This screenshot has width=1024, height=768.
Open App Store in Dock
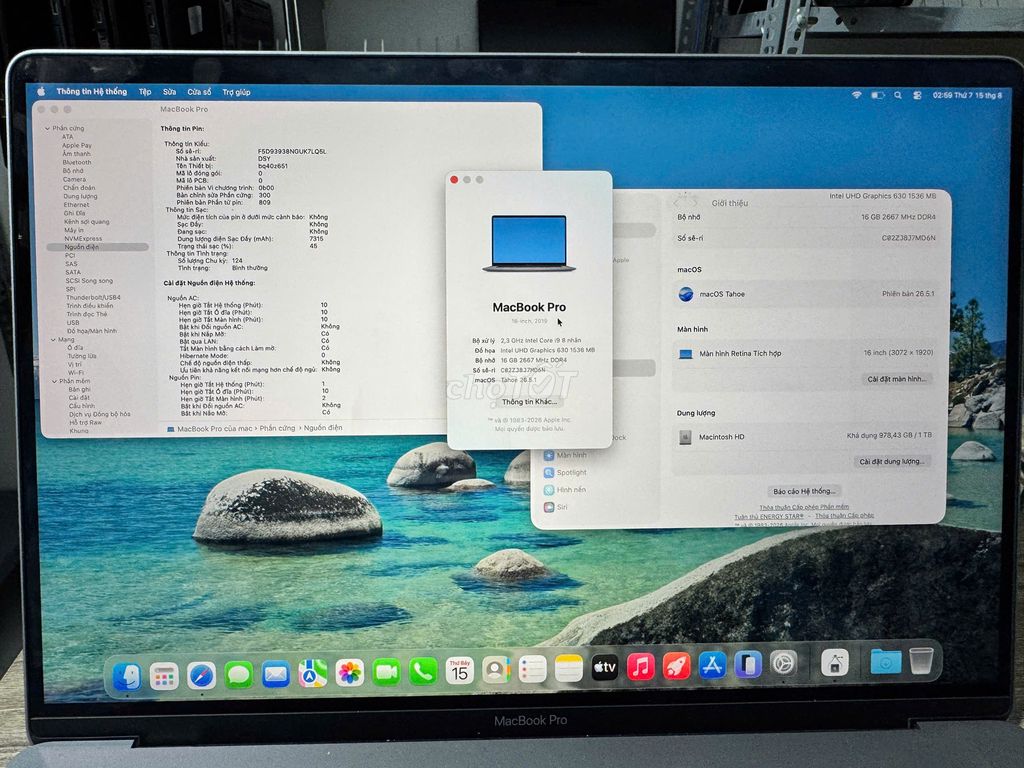coord(712,666)
